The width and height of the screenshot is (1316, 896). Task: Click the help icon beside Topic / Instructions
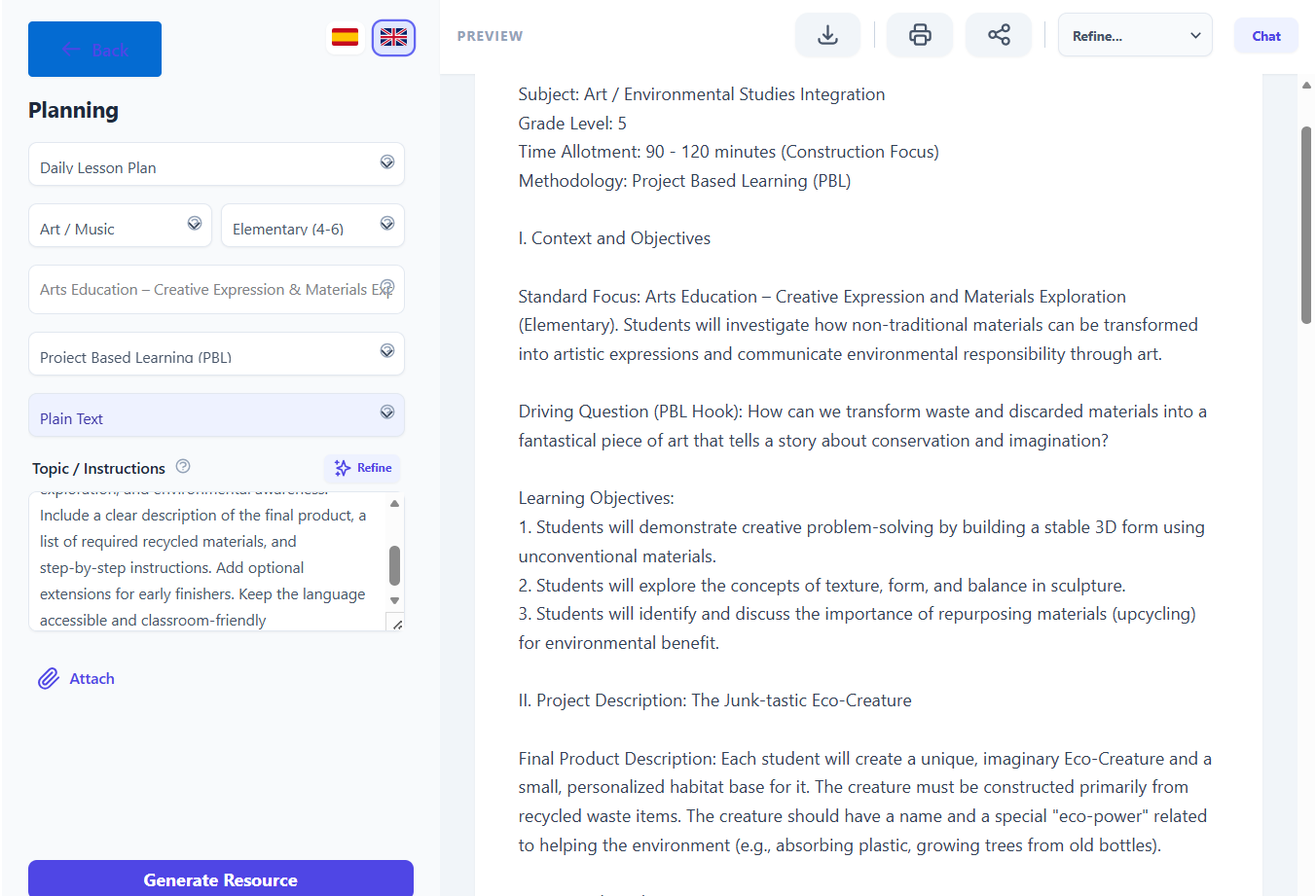(x=183, y=467)
